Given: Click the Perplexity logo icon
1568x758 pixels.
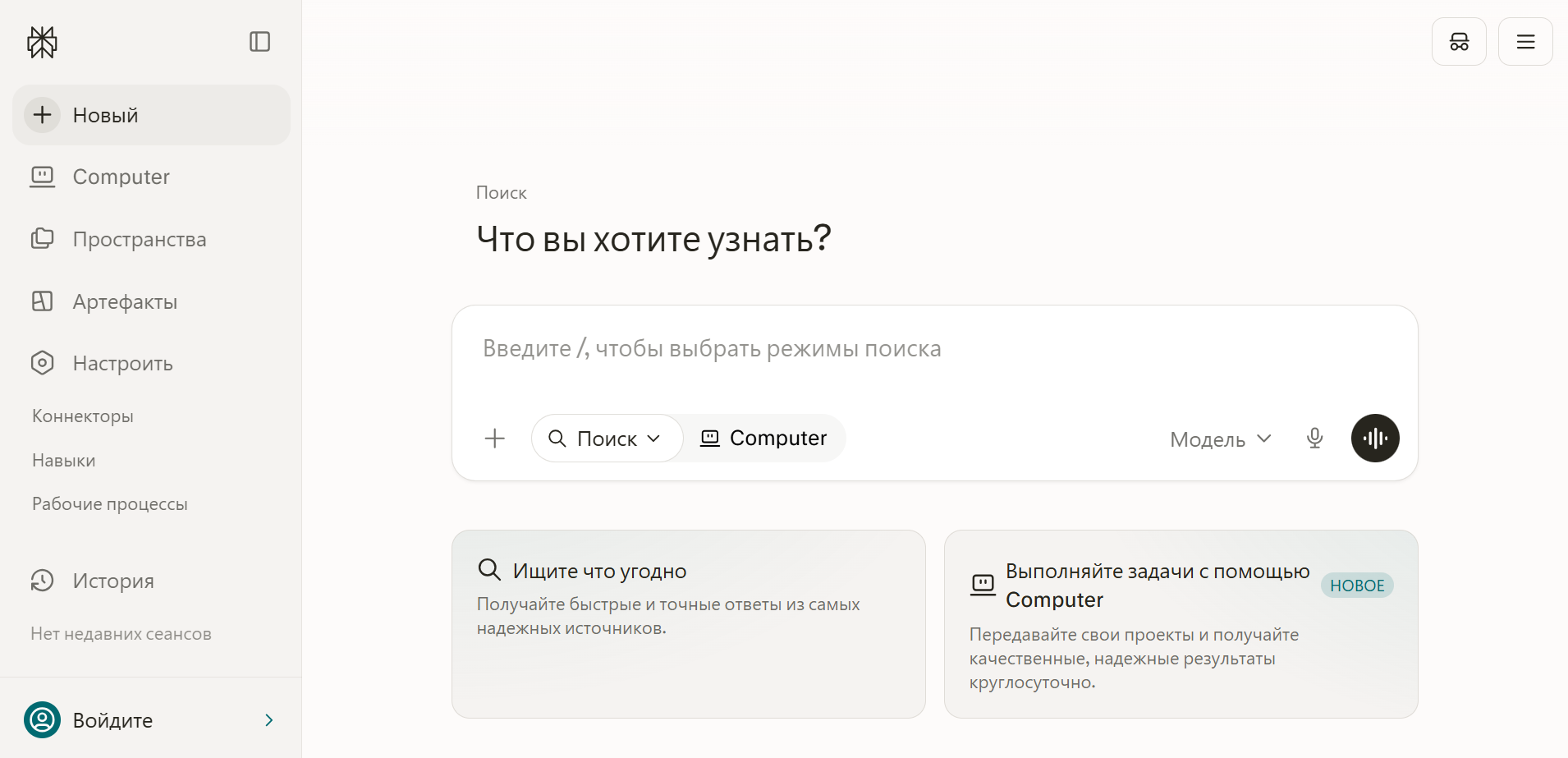Looking at the screenshot, I should click(42, 42).
